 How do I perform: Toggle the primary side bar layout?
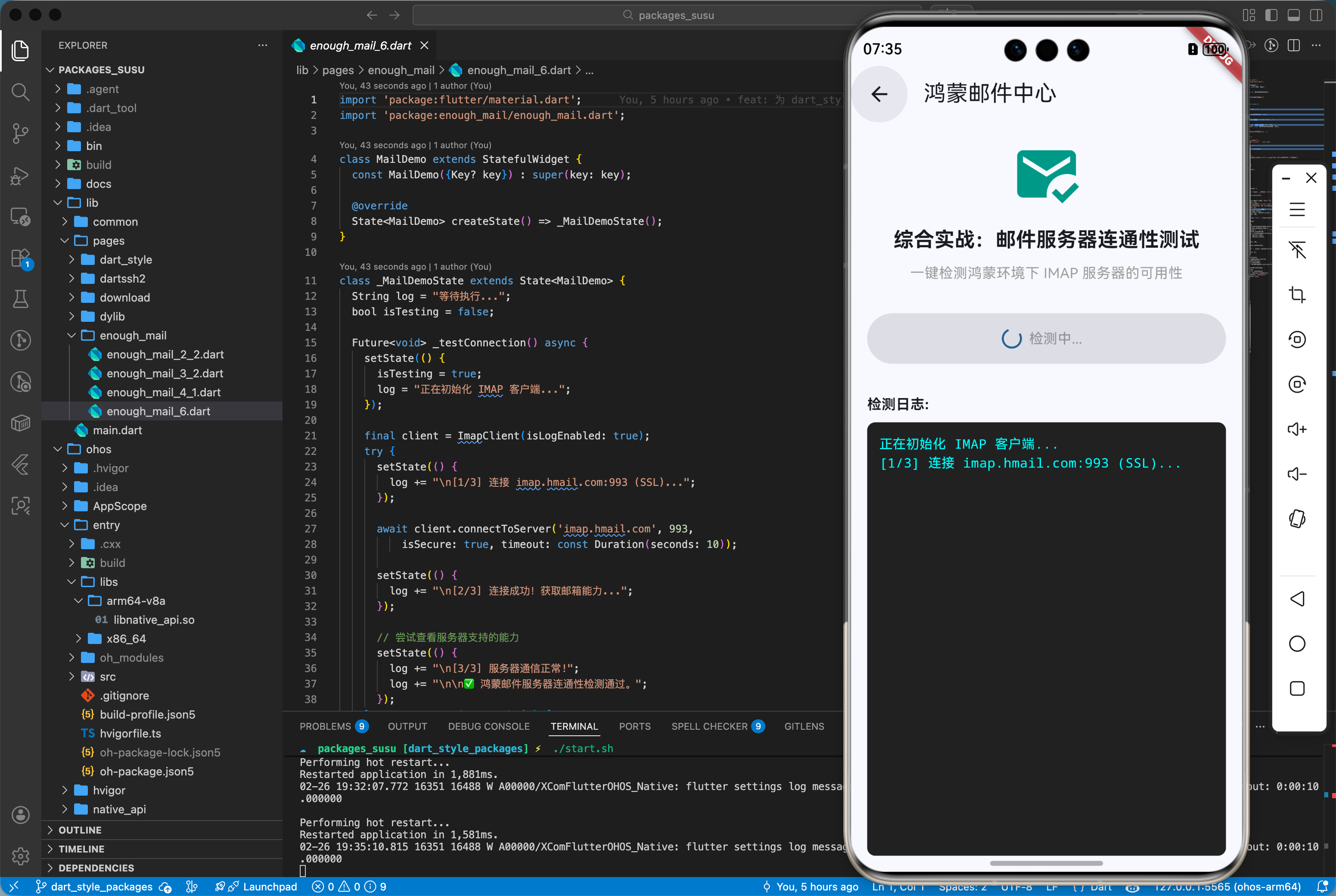pyautogui.click(x=1271, y=15)
